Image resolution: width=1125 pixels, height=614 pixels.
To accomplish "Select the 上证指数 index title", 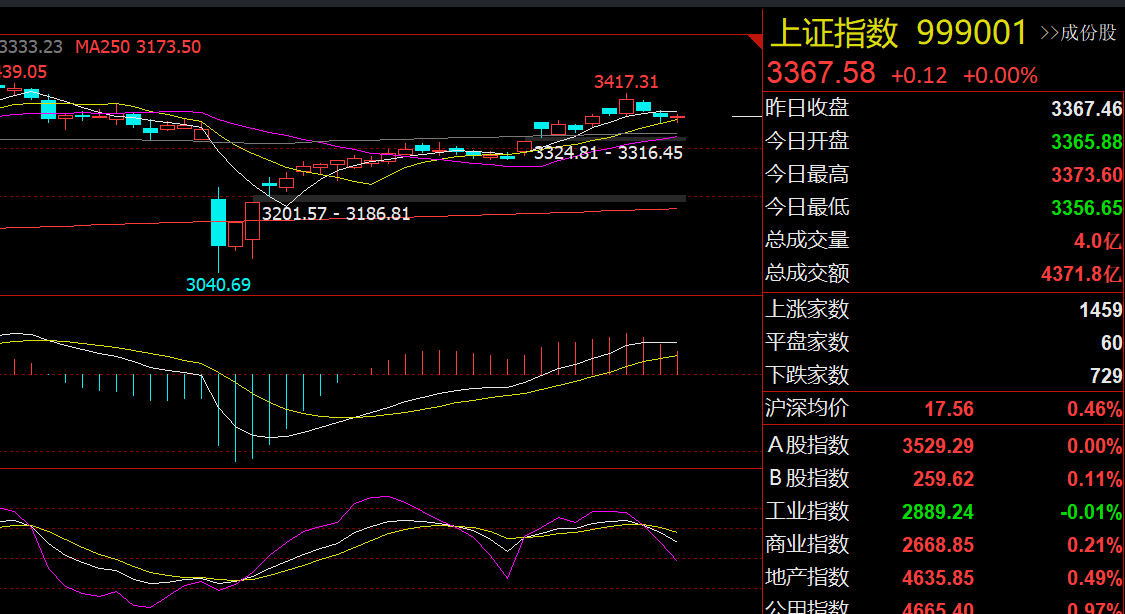I will [834, 33].
